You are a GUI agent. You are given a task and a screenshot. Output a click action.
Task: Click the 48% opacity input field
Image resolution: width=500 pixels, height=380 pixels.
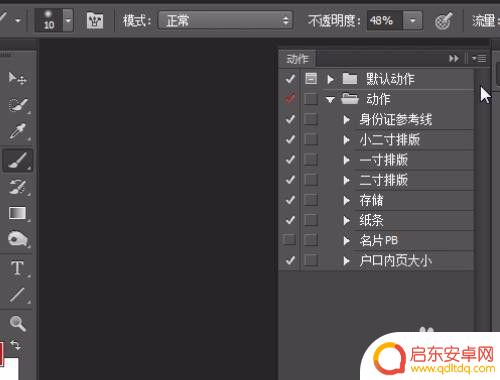tap(385, 21)
